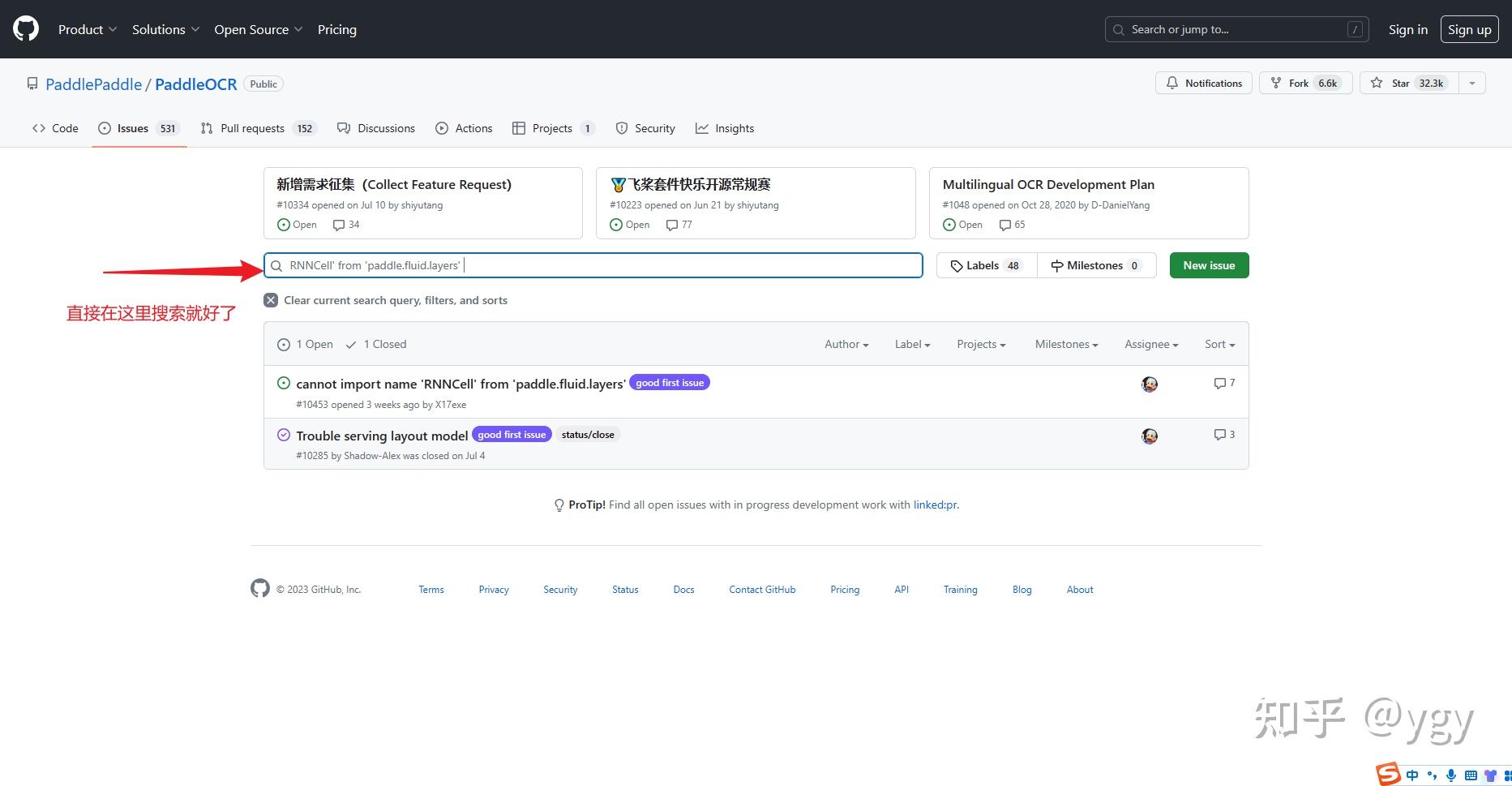The width and height of the screenshot is (1512, 786).
Task: Click the clear search query X icon
Action: click(271, 300)
